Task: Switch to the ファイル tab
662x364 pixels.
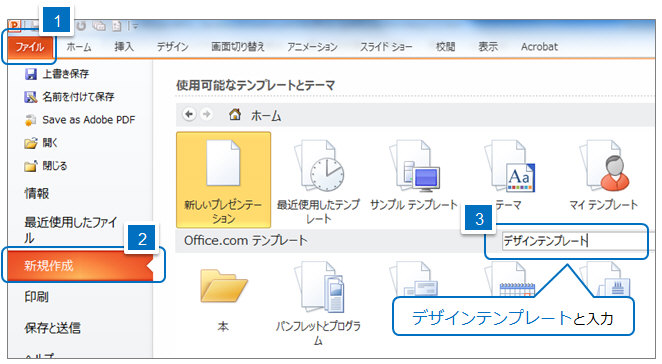Action: (30, 47)
